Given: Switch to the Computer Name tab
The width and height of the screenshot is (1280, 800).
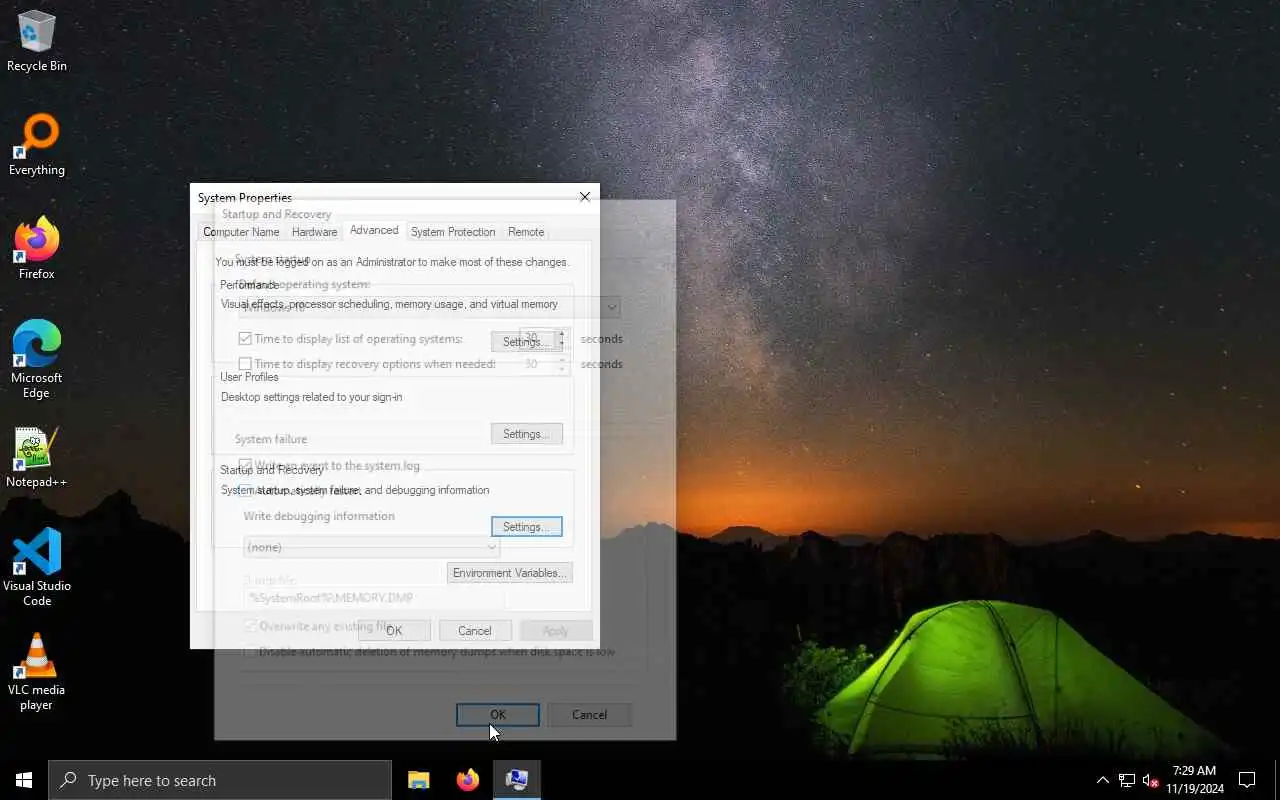Looking at the screenshot, I should click(241, 232).
